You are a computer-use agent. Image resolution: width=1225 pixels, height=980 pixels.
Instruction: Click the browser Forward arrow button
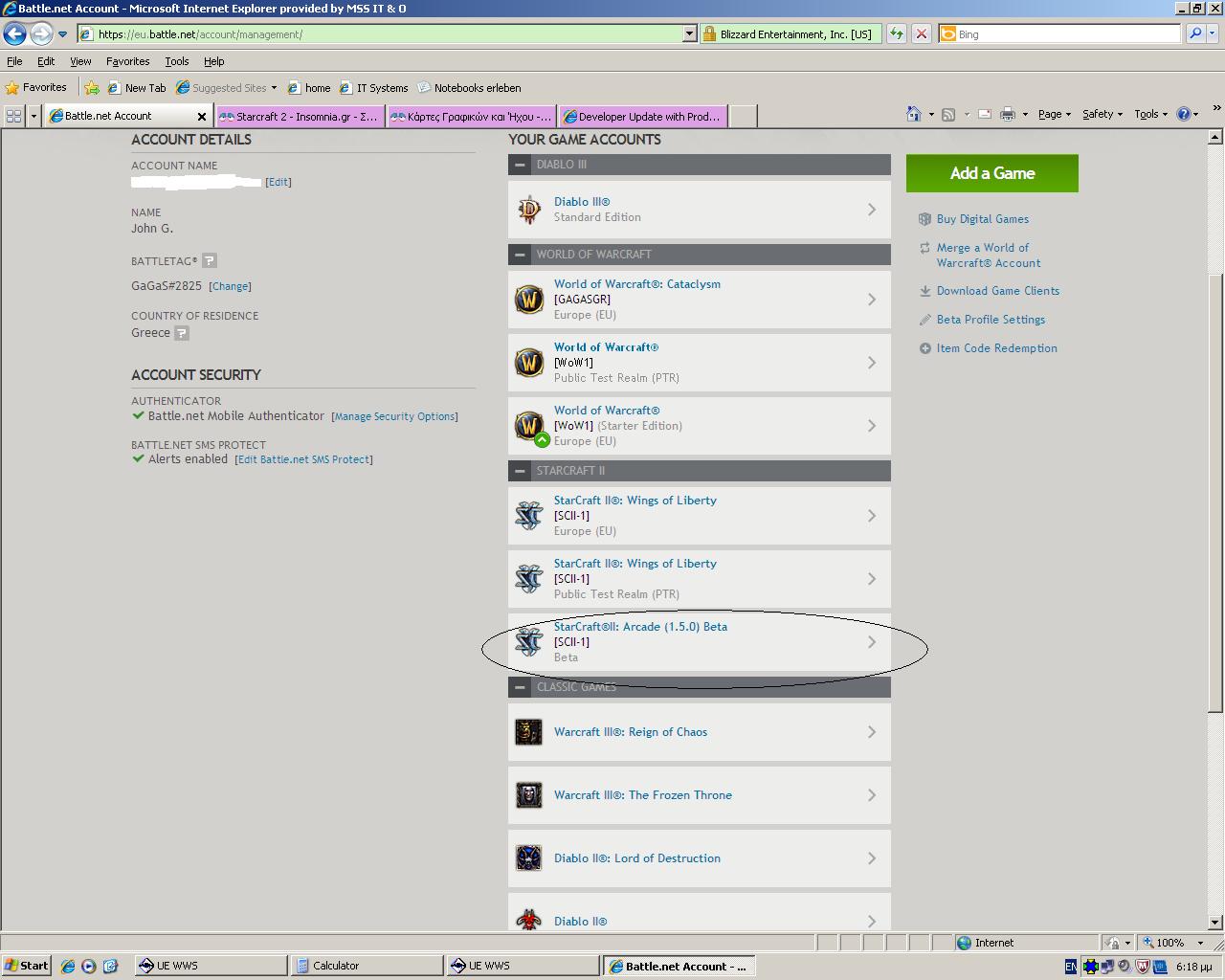point(40,33)
